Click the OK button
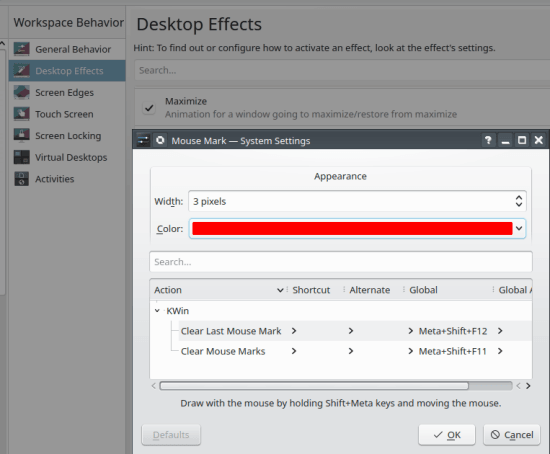This screenshot has height=454, width=550. 447,435
